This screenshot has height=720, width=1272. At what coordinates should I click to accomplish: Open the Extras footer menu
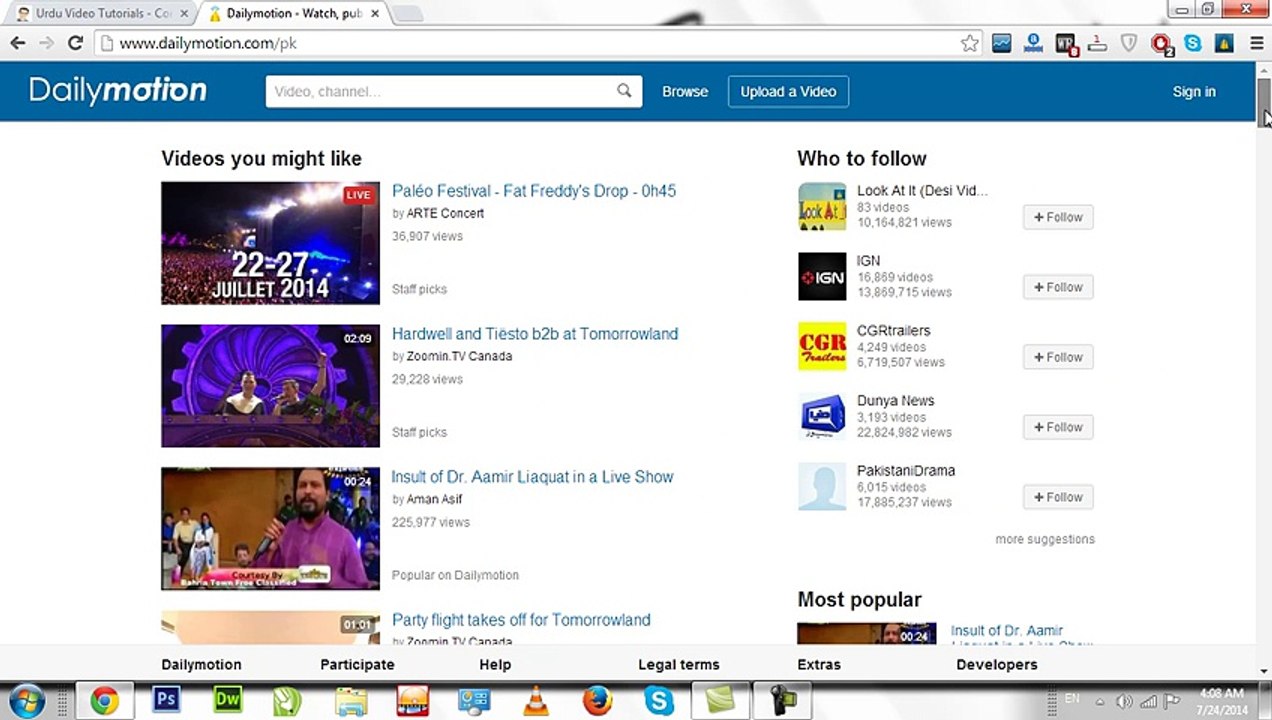coord(819,664)
